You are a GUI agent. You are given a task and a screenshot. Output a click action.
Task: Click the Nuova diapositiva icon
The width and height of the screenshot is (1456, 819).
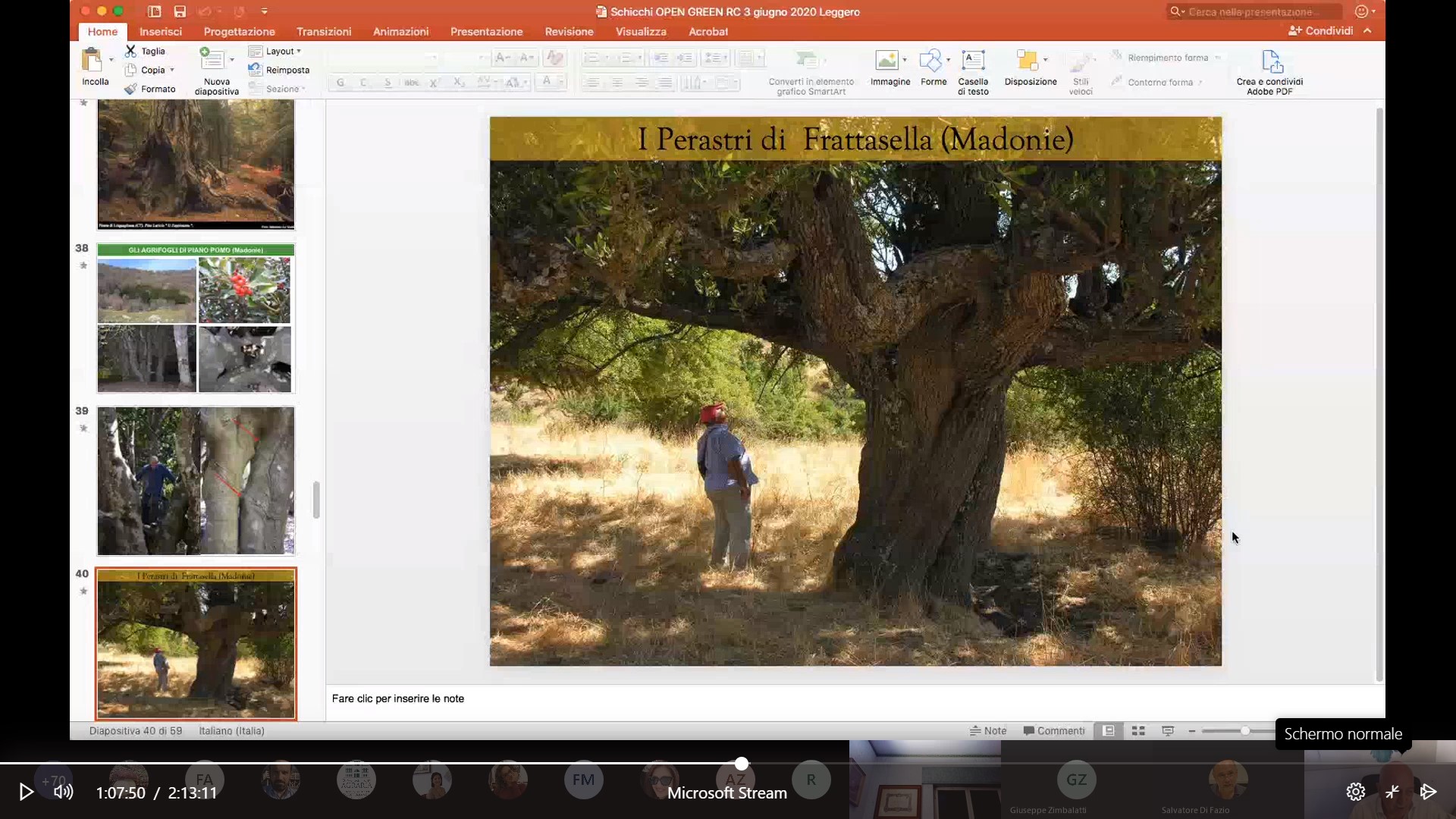coord(212,60)
